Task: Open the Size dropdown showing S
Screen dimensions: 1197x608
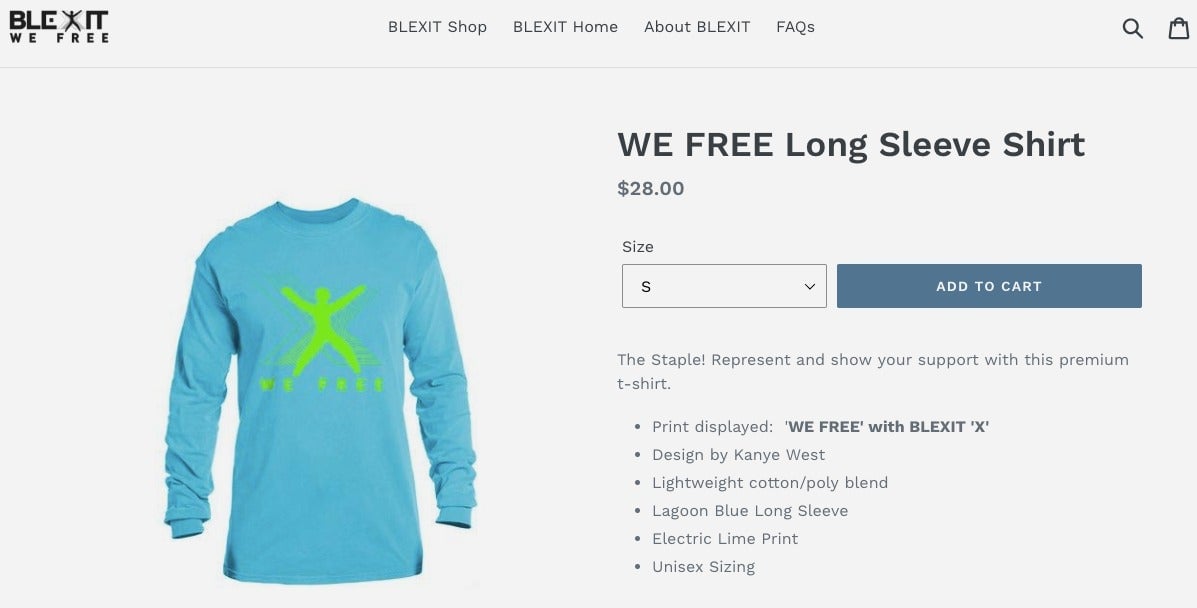Action: 724,286
